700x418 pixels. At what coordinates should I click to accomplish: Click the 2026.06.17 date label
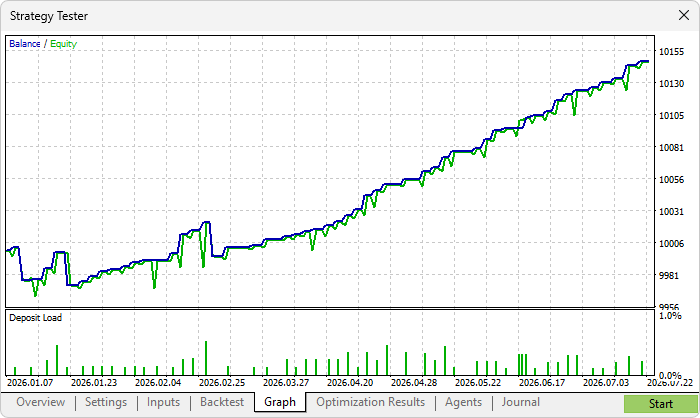542,383
